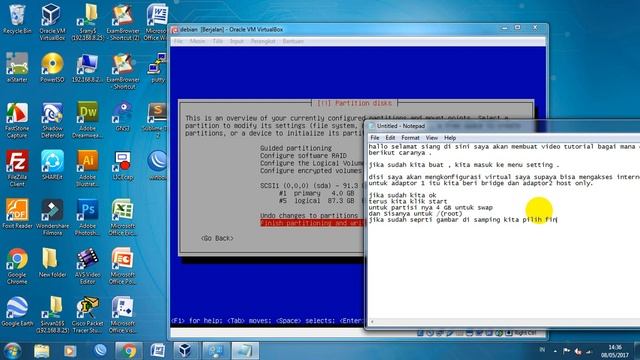Open Notepad's Format menu
Screen dimensions: 640x360
[x=410, y=138]
